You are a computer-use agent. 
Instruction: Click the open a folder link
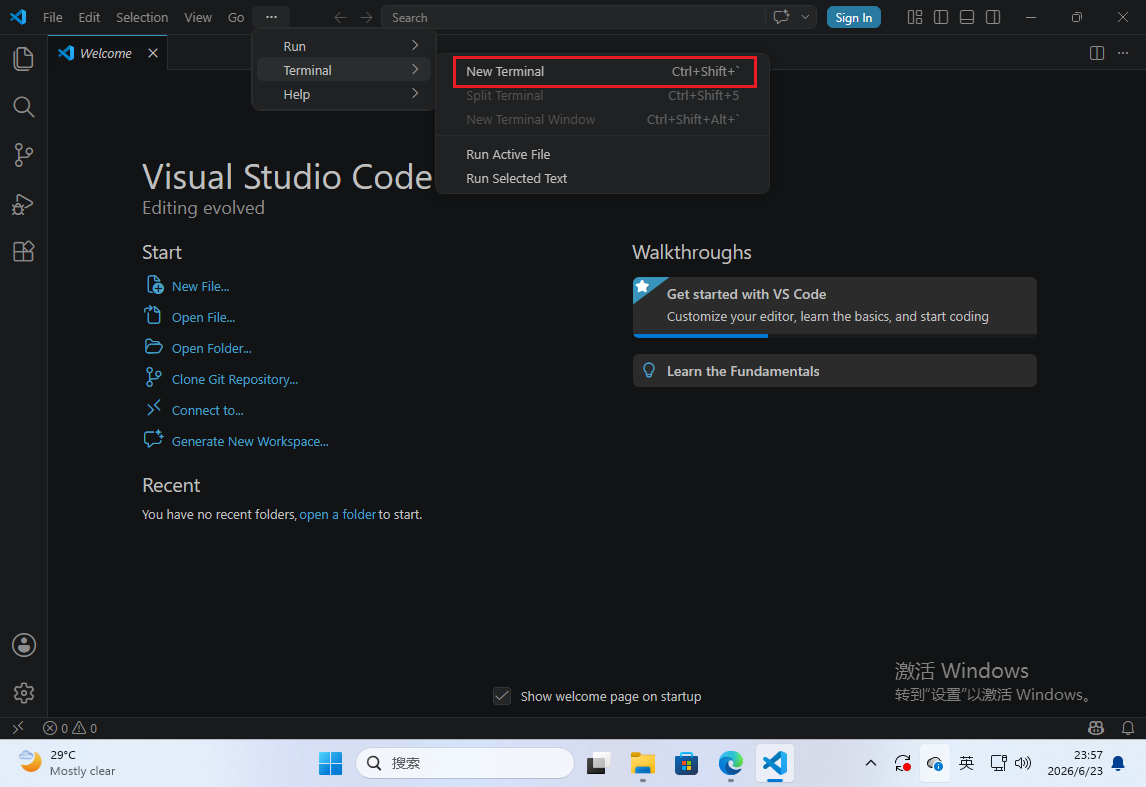(338, 514)
